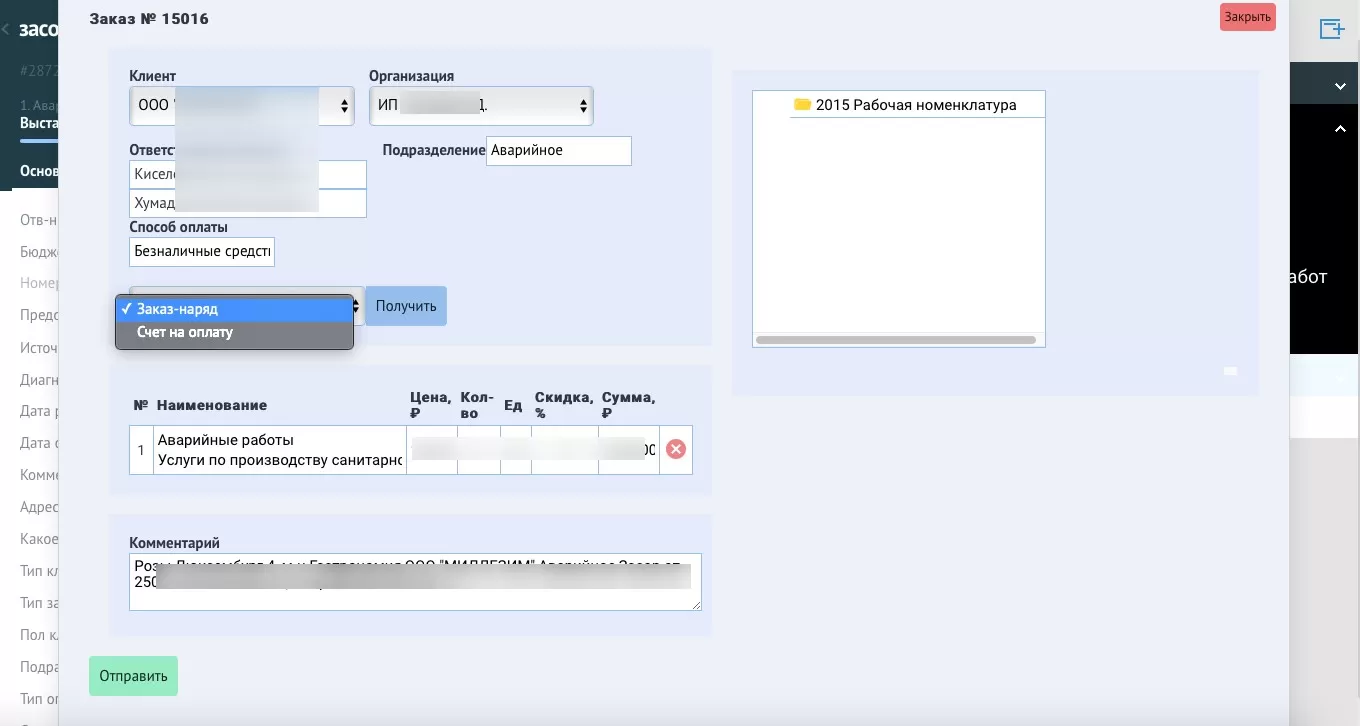Image resolution: width=1360 pixels, height=726 pixels.
Task: Expand the down chevron in right panel
Action: [x=1340, y=87]
